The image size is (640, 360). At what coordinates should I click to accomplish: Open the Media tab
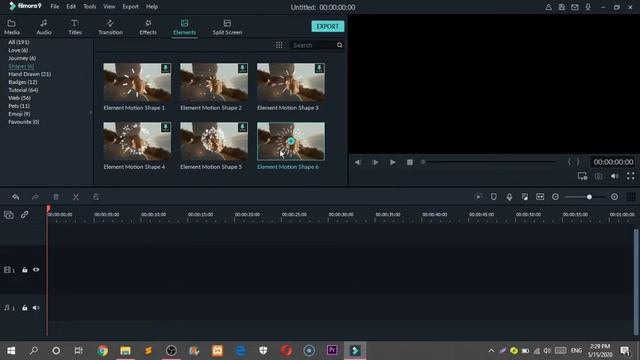11,27
